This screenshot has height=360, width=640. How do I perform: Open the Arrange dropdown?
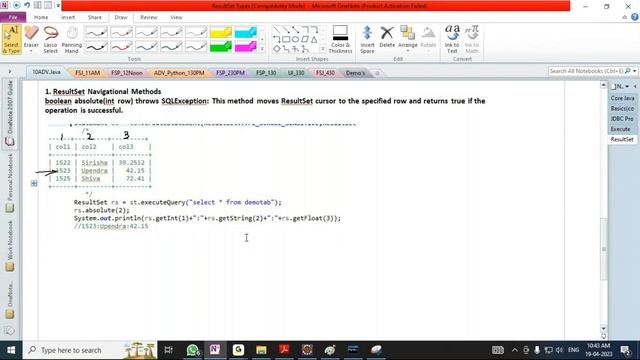click(408, 40)
